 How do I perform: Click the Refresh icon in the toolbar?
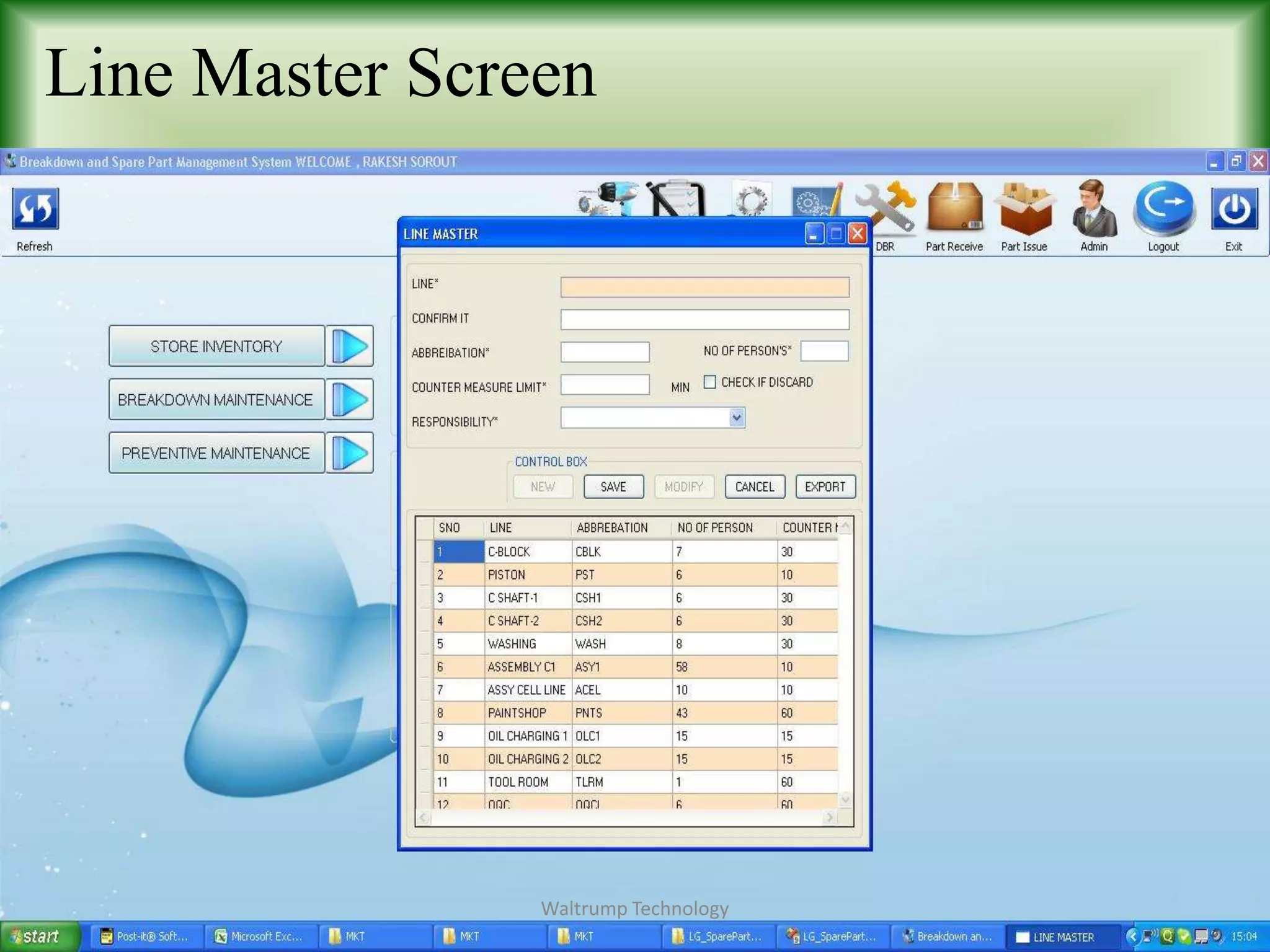tap(35, 209)
